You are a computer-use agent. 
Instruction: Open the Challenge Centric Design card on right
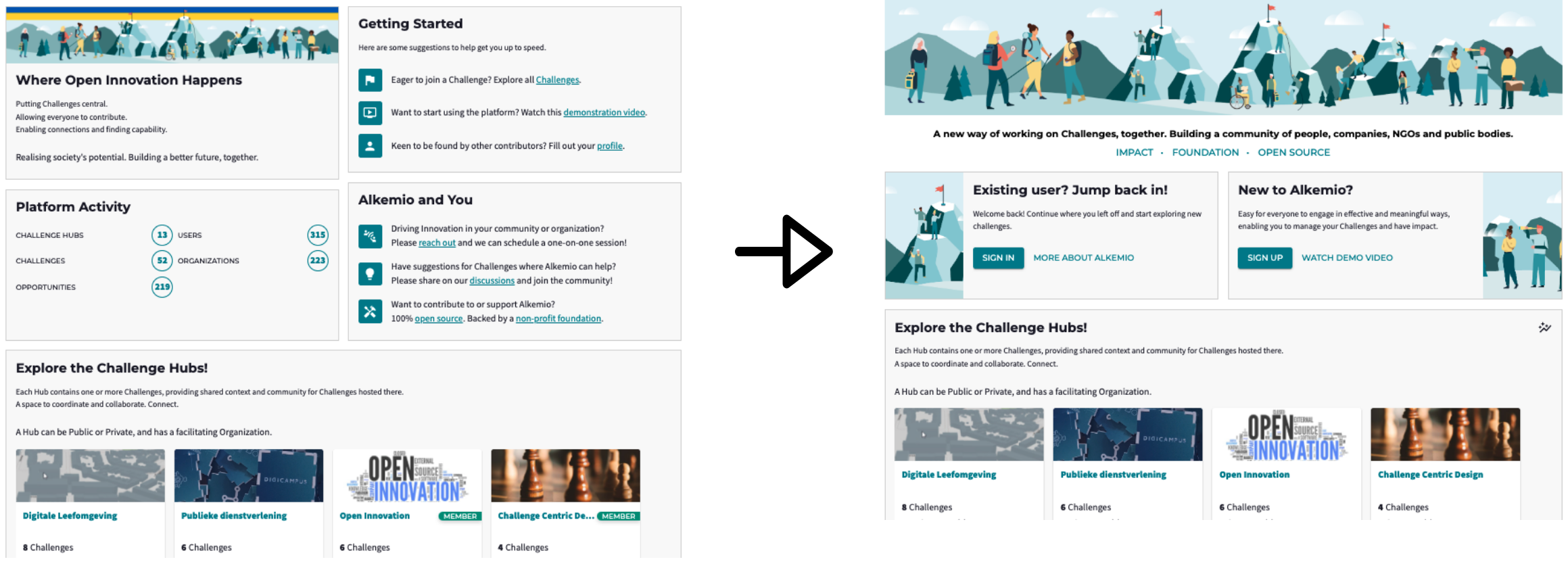pyautogui.click(x=1445, y=464)
